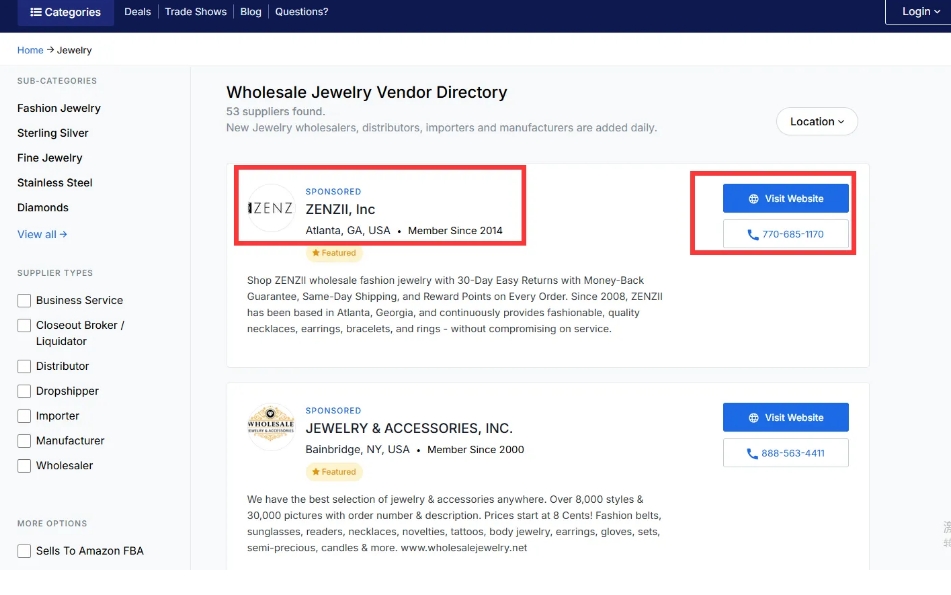Screen dimensions: 951x595
Task: Click 'Atlanta, GA, USA' location text
Action: (x=348, y=230)
